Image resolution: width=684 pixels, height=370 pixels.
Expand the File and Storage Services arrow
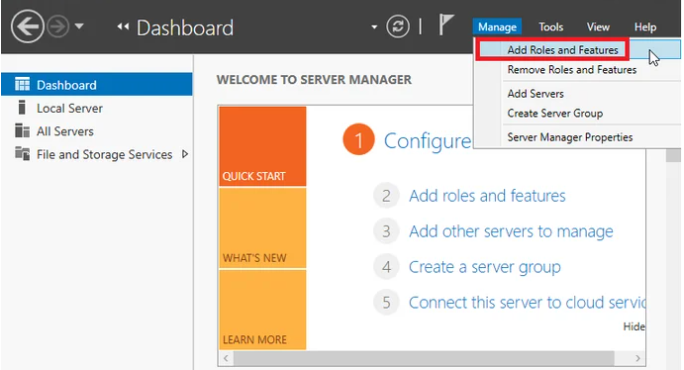[185, 154]
